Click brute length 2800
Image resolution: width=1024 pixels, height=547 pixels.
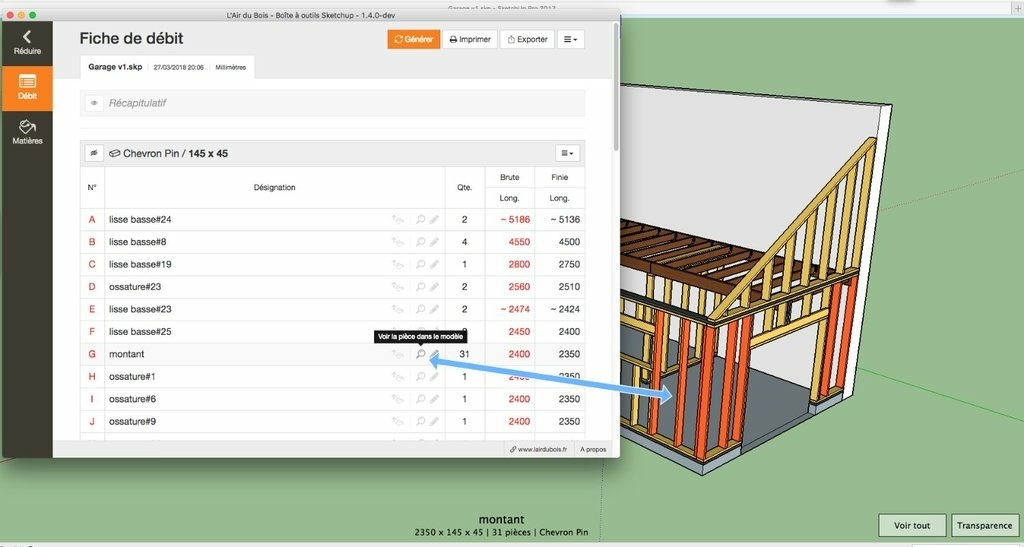(x=519, y=264)
